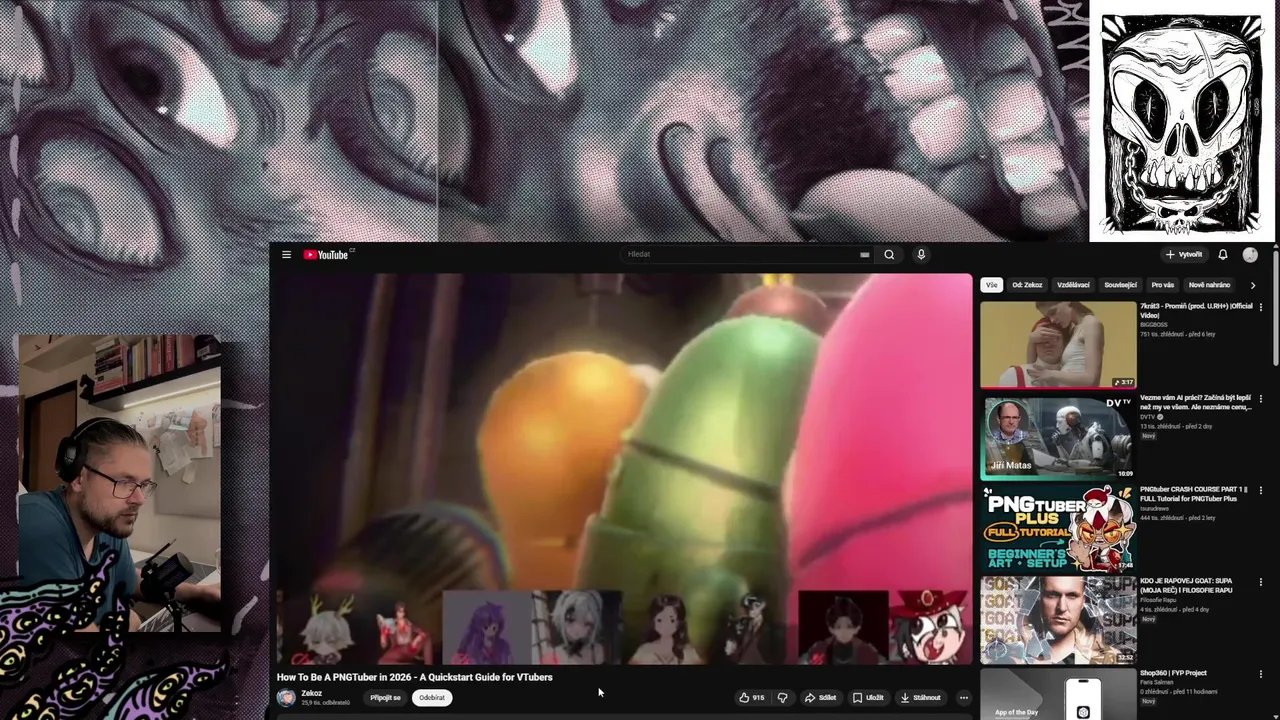Open the notifications bell
Image resolution: width=1280 pixels, height=720 pixels.
point(1222,254)
